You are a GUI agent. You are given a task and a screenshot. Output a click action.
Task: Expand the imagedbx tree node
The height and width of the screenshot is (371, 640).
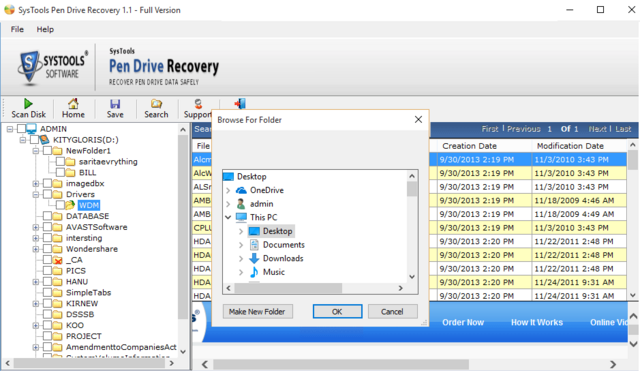[x=36, y=184]
